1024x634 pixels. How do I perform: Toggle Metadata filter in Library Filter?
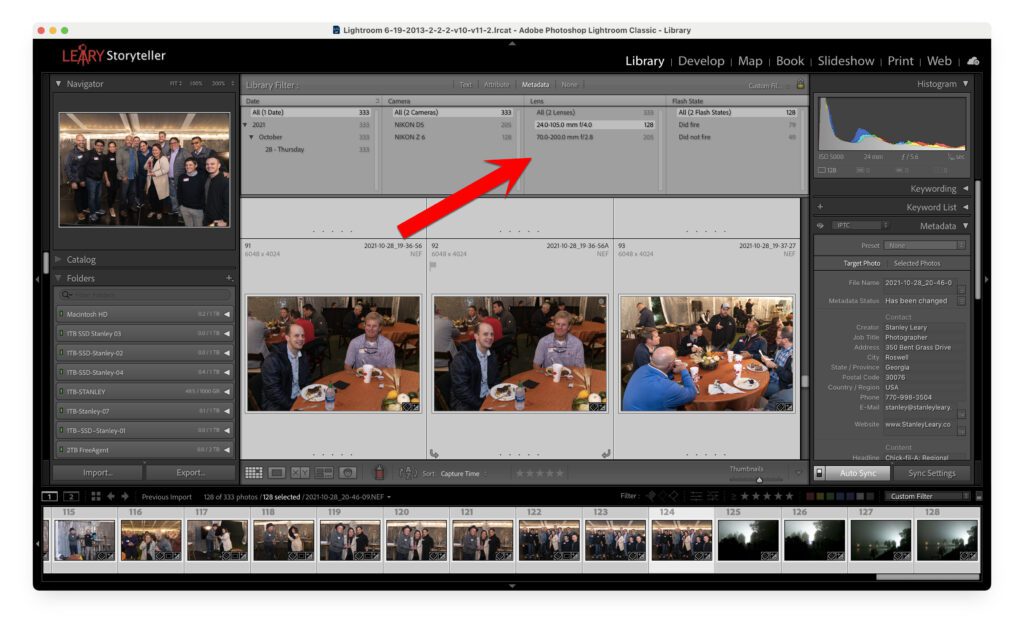pyautogui.click(x=536, y=85)
